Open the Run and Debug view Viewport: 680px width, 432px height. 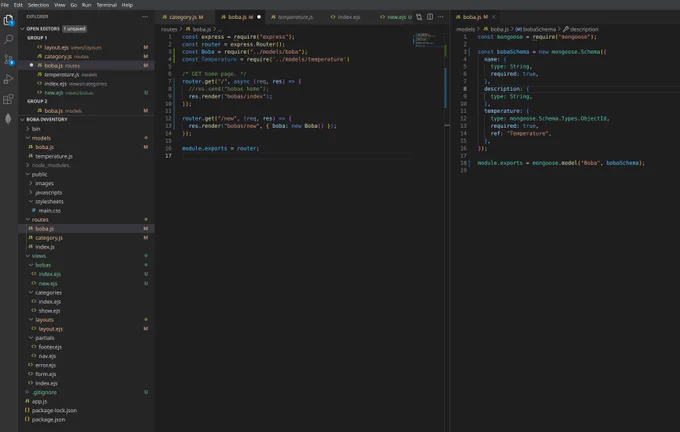click(9, 79)
